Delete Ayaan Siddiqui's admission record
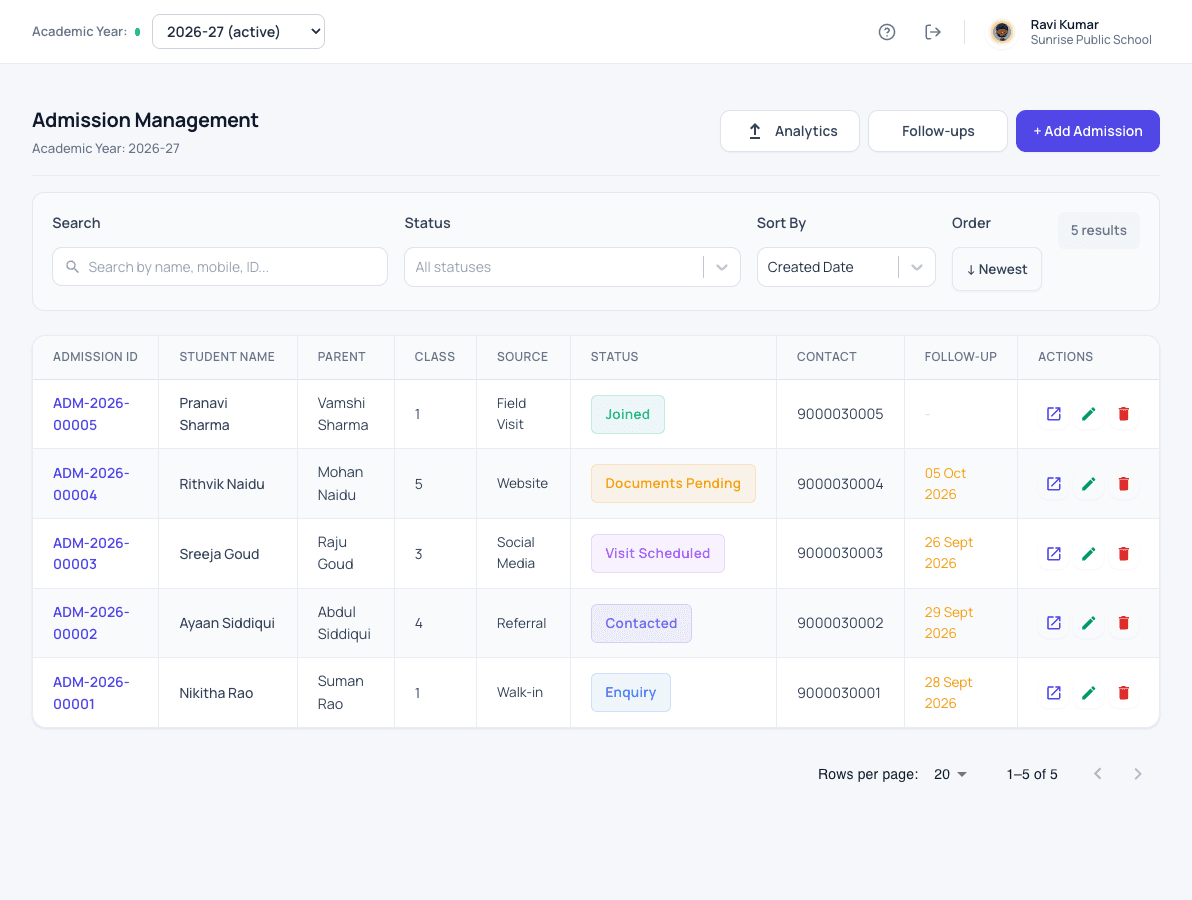 1124,623
